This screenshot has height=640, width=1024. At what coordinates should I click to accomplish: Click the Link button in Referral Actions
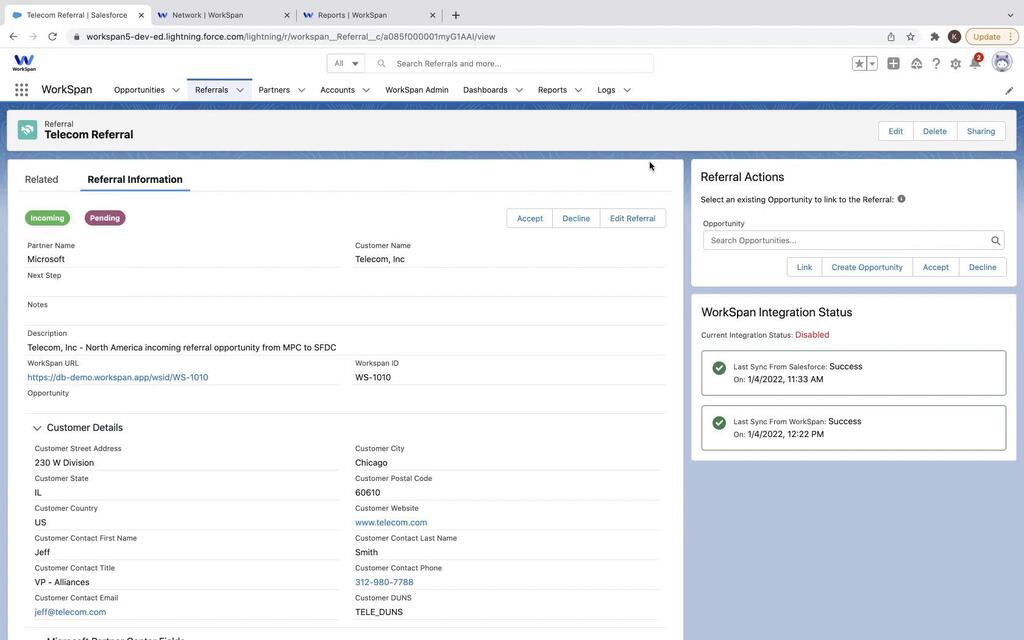click(804, 267)
